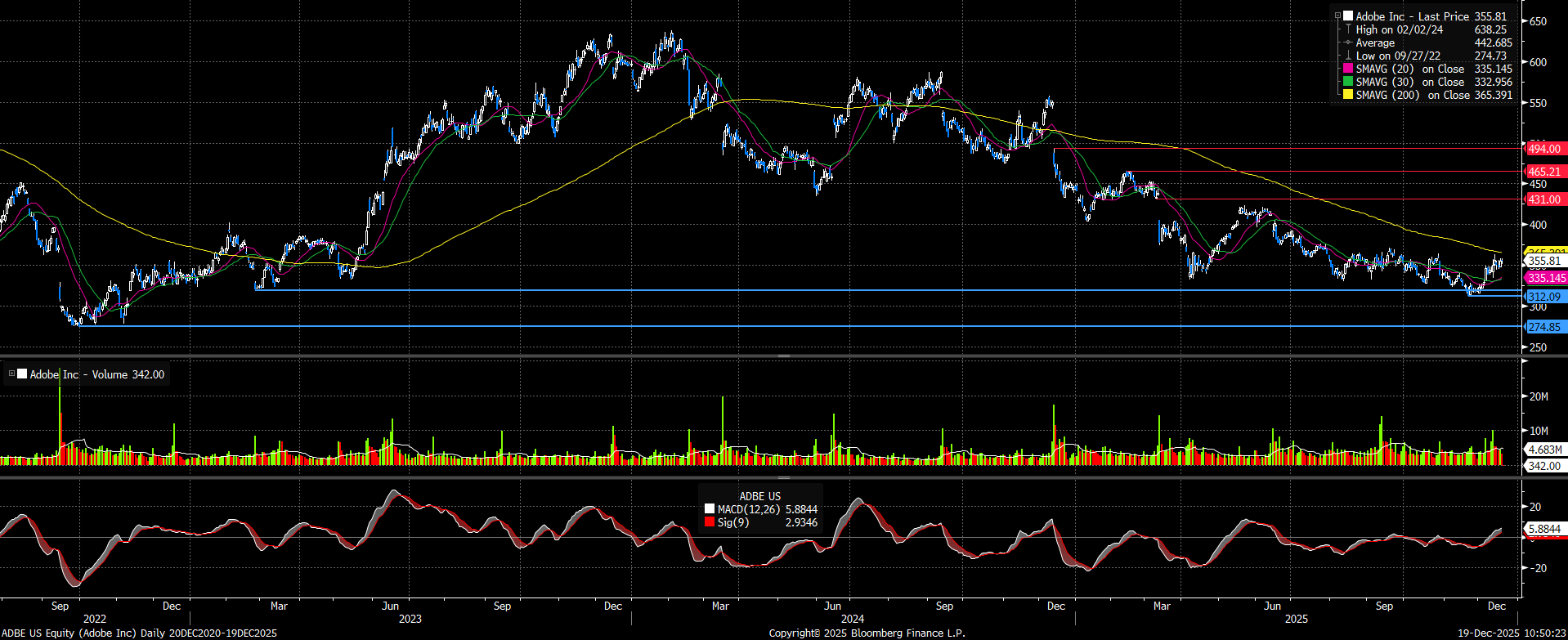Viewport: 1568px width, 640px height.
Task: Click the green SMAVG (30) color swatch
Action: pyautogui.click(x=1348, y=82)
